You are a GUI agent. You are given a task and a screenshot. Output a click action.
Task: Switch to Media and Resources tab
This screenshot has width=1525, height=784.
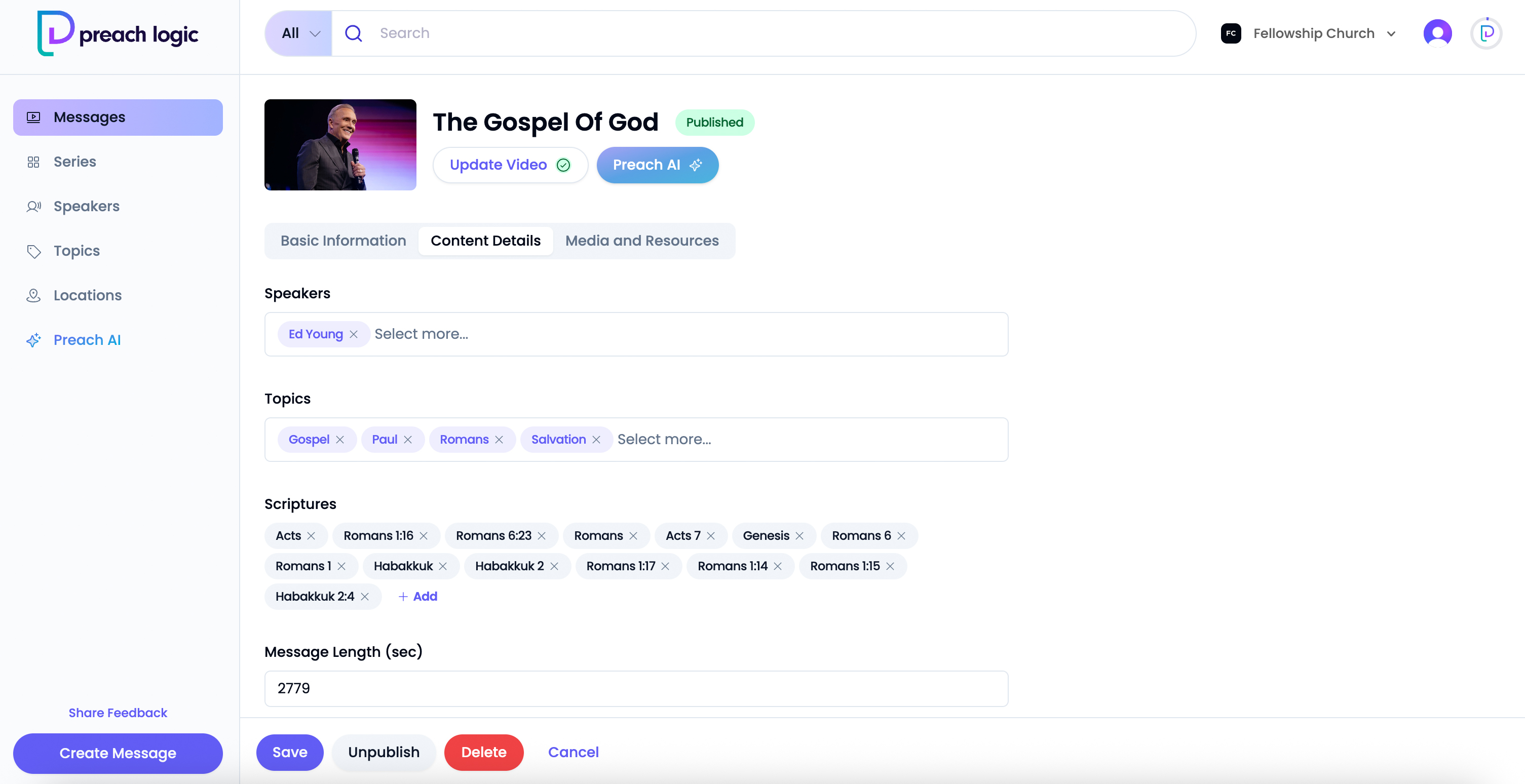pos(642,241)
